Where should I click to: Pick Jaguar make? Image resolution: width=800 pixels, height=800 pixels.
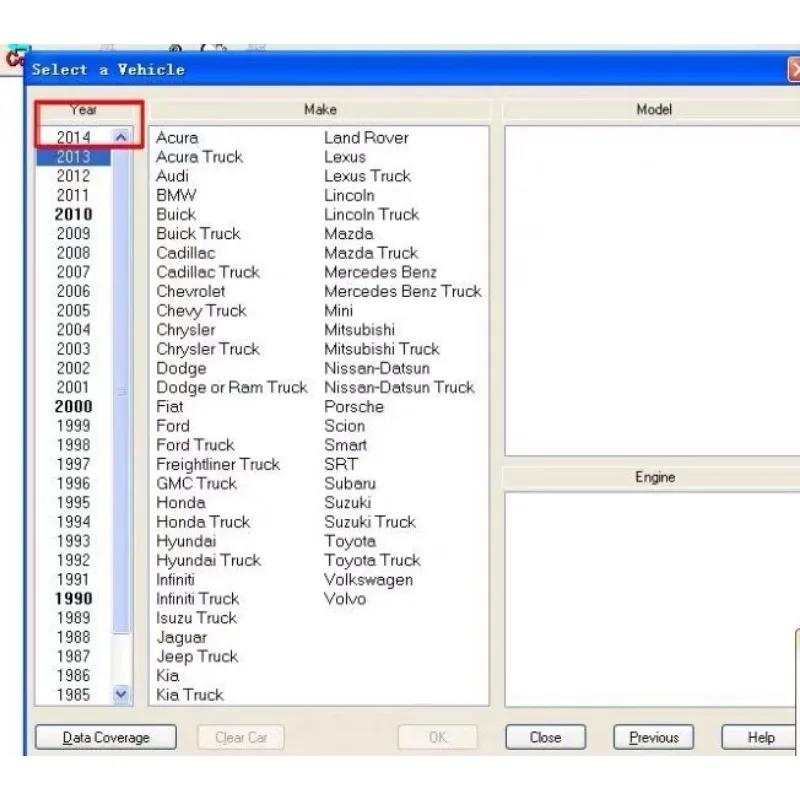tap(182, 637)
